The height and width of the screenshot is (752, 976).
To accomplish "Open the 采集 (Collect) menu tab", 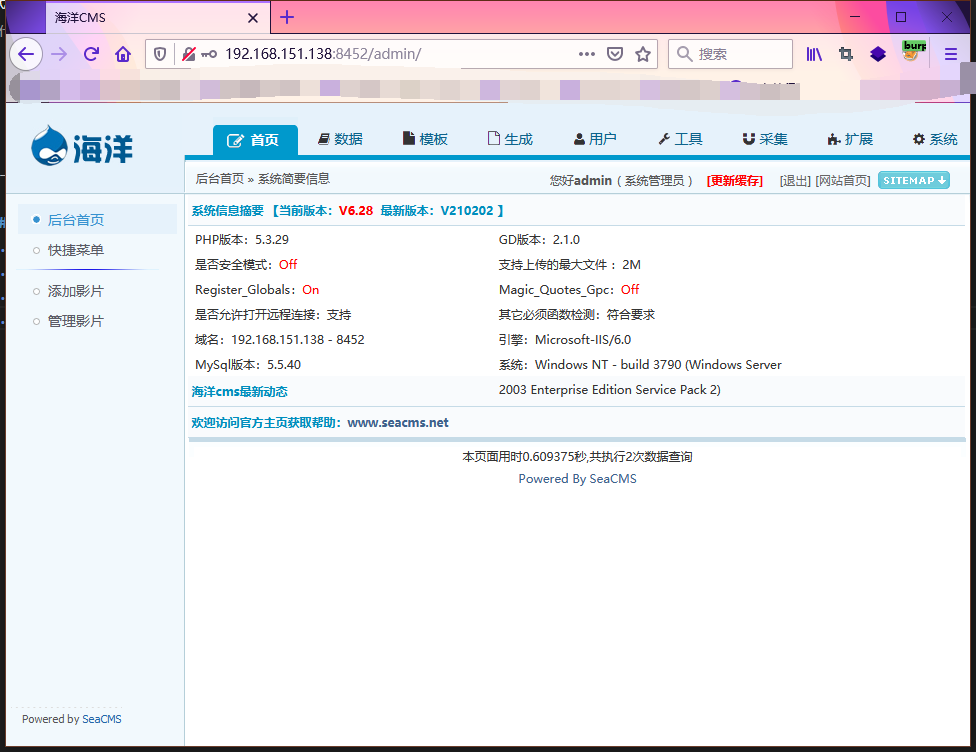I will 765,139.
